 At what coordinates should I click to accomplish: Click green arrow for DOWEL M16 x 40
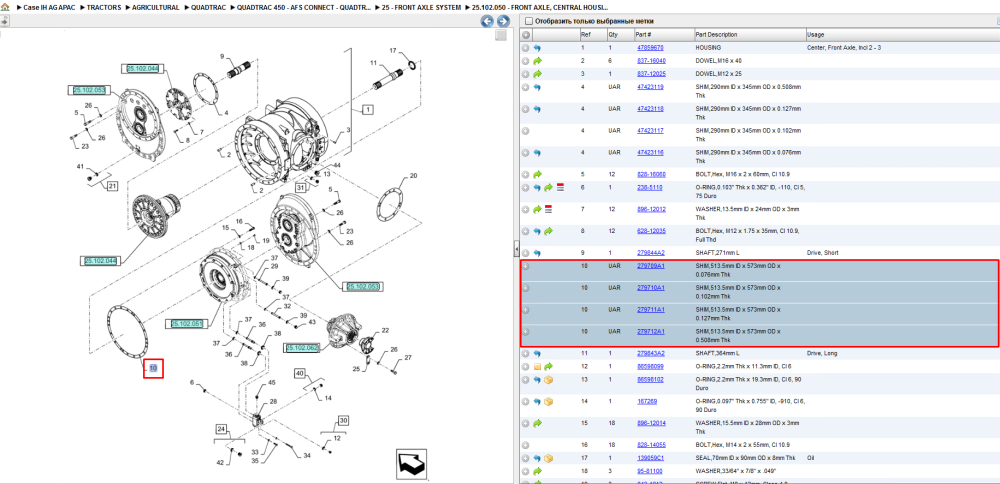coord(537,61)
